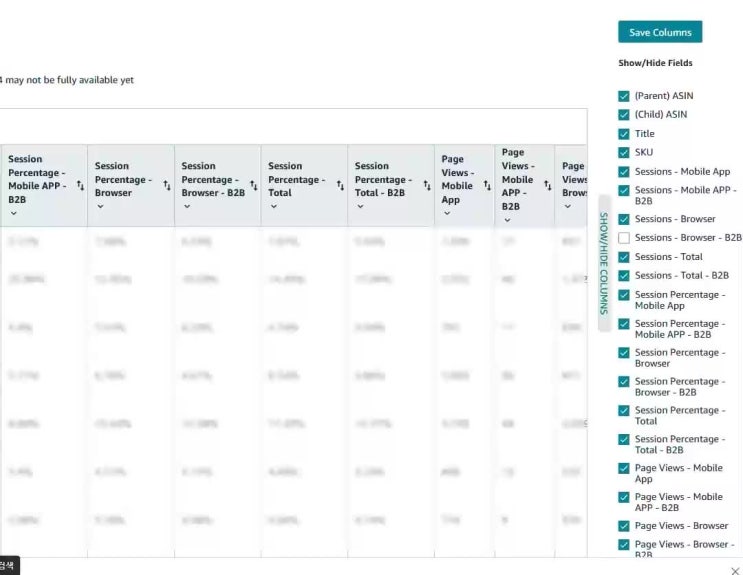Toggle the Sessions - Total - B2B checkbox

(624, 276)
